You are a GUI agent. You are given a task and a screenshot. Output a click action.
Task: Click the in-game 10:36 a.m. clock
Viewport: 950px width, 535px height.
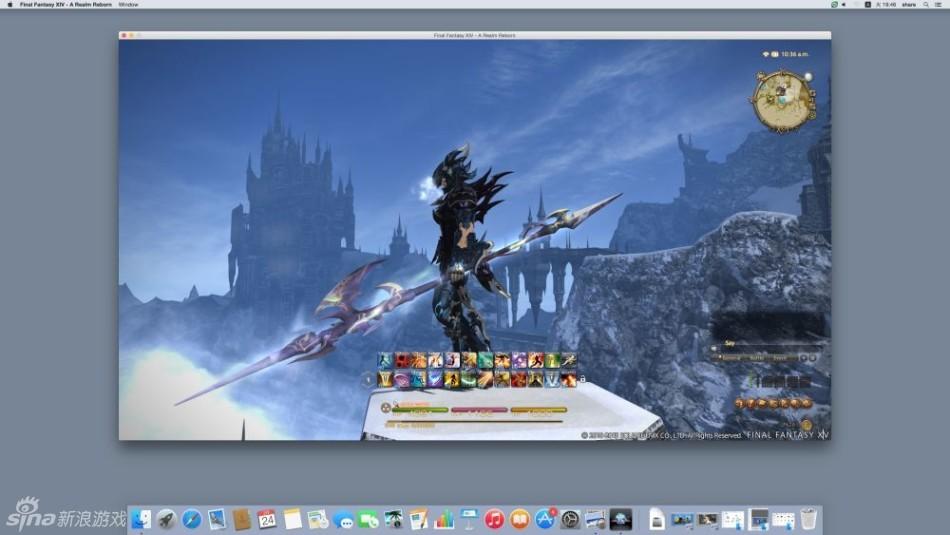coord(794,55)
